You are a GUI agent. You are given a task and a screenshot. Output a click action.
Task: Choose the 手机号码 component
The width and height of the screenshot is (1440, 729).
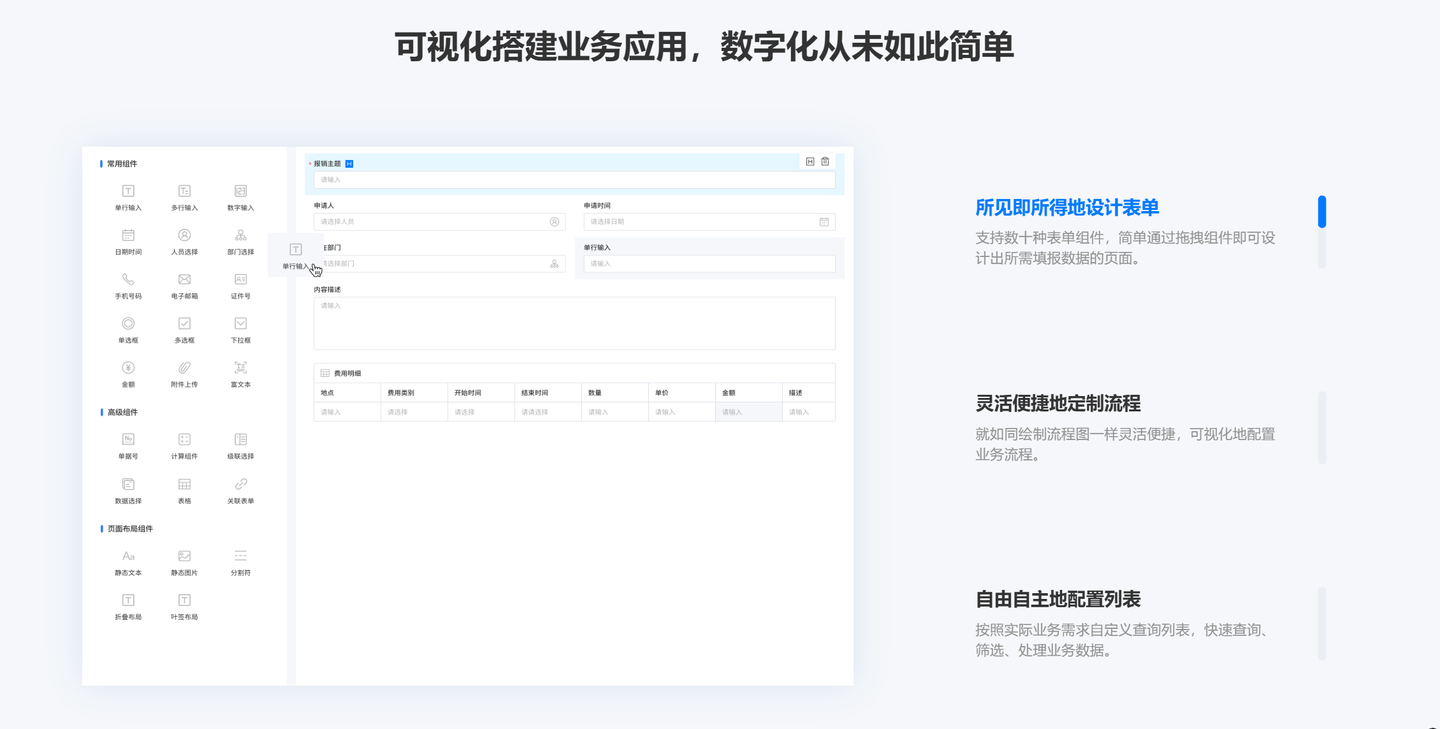(x=128, y=286)
